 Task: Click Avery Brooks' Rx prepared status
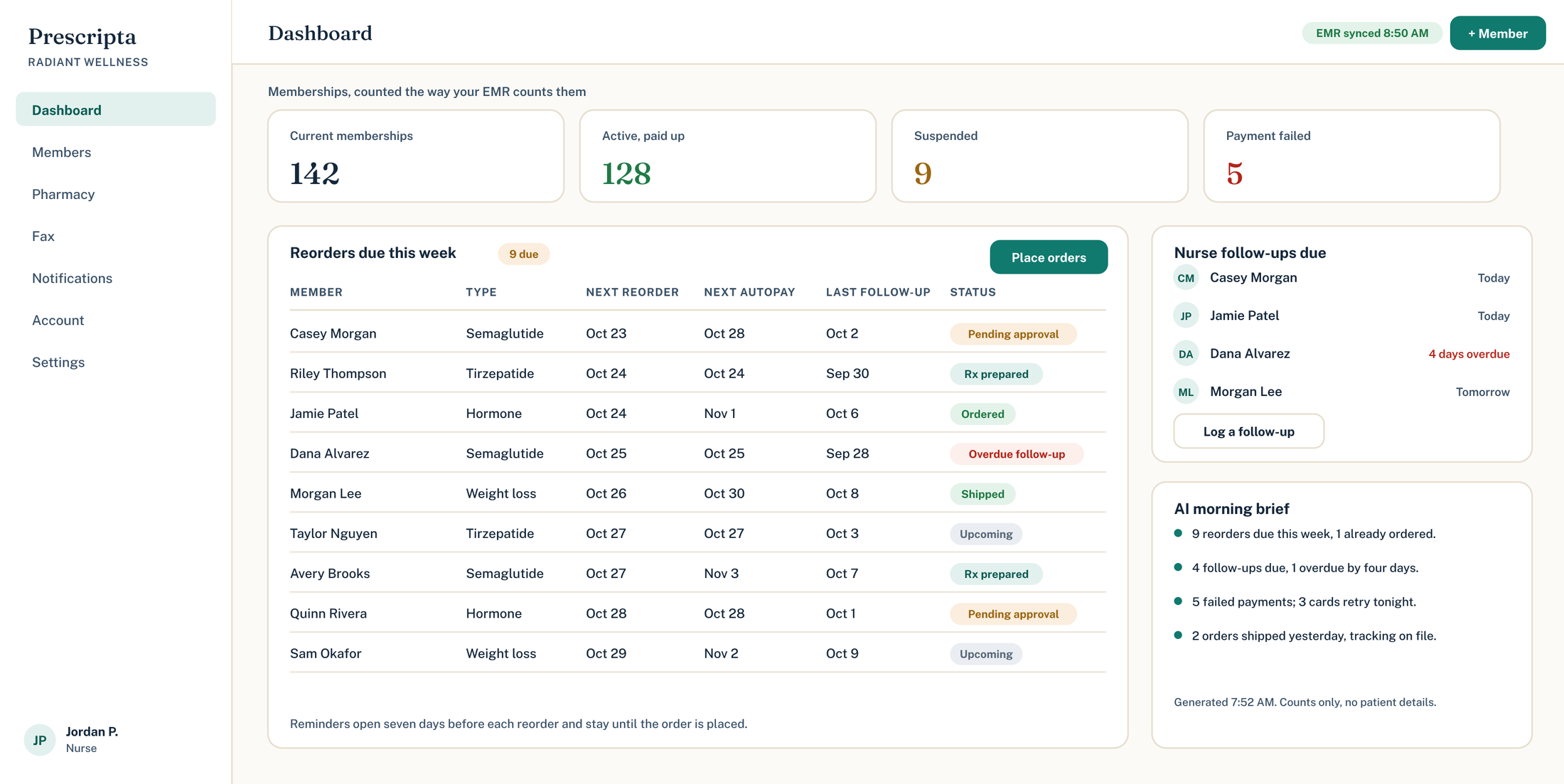coord(996,574)
